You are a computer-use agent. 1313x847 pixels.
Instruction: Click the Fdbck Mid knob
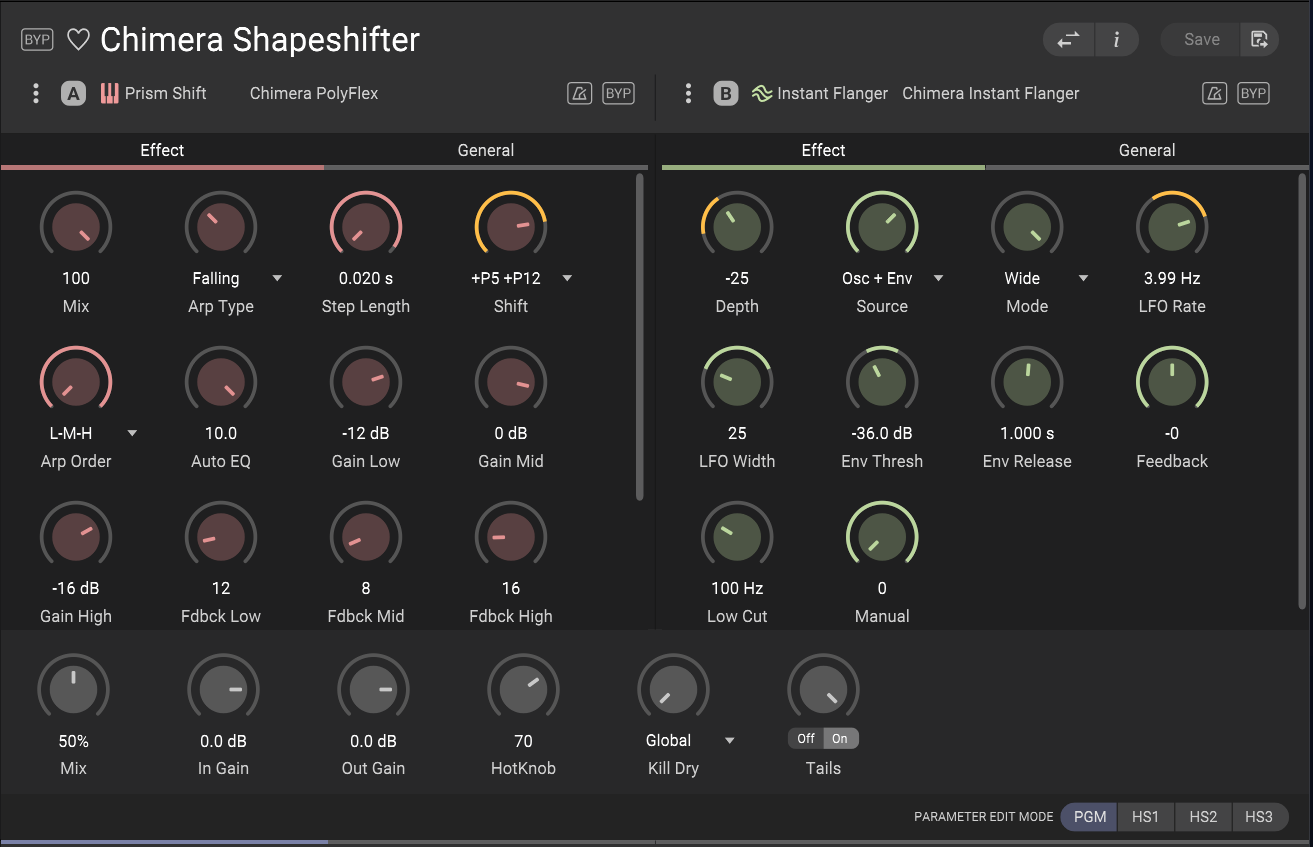(366, 537)
